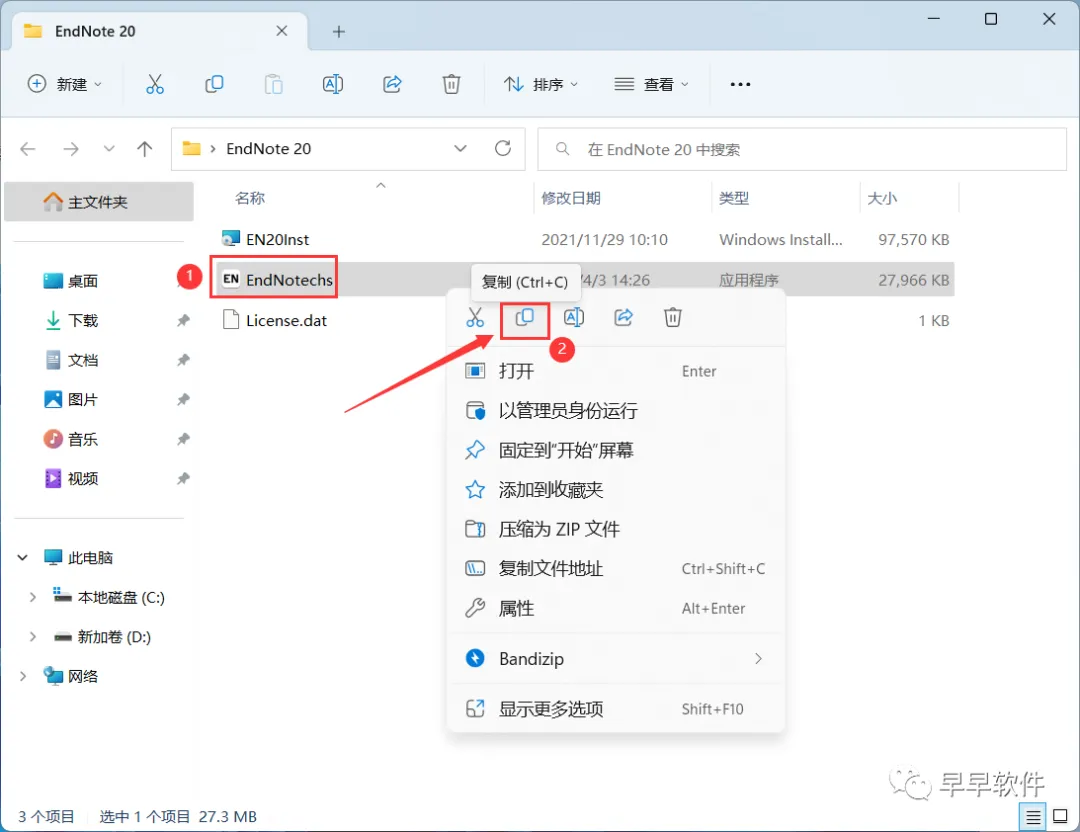This screenshot has width=1080, height=832.
Task: Click the toolbar Cut scissors icon
Action: pyautogui.click(x=155, y=84)
